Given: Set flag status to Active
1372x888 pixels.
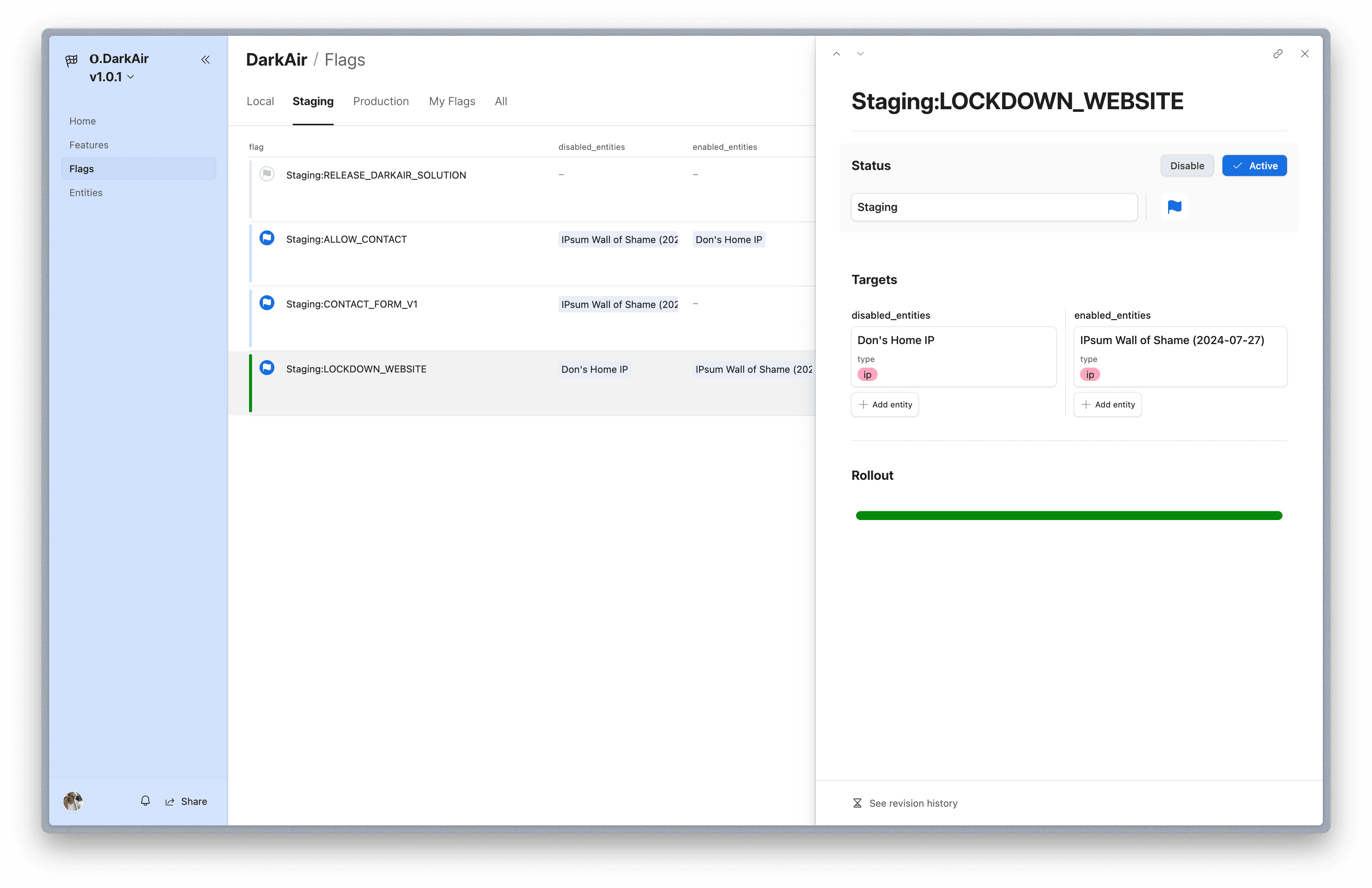Looking at the screenshot, I should [1254, 166].
